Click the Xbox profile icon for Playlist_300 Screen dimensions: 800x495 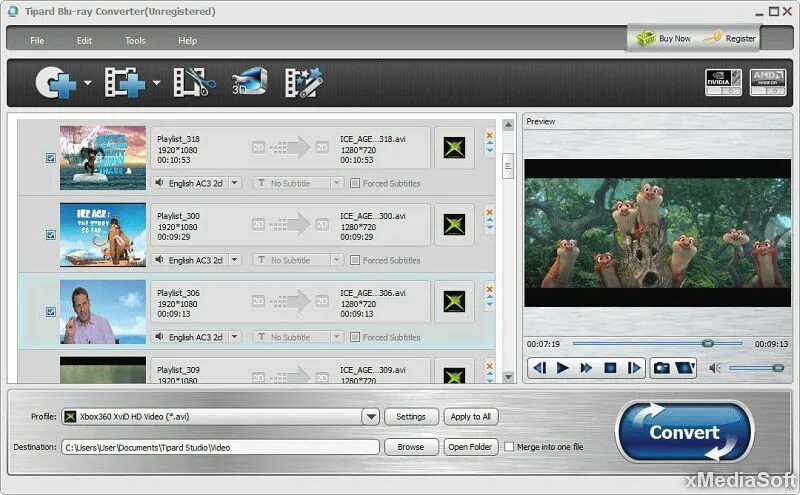pos(454,225)
